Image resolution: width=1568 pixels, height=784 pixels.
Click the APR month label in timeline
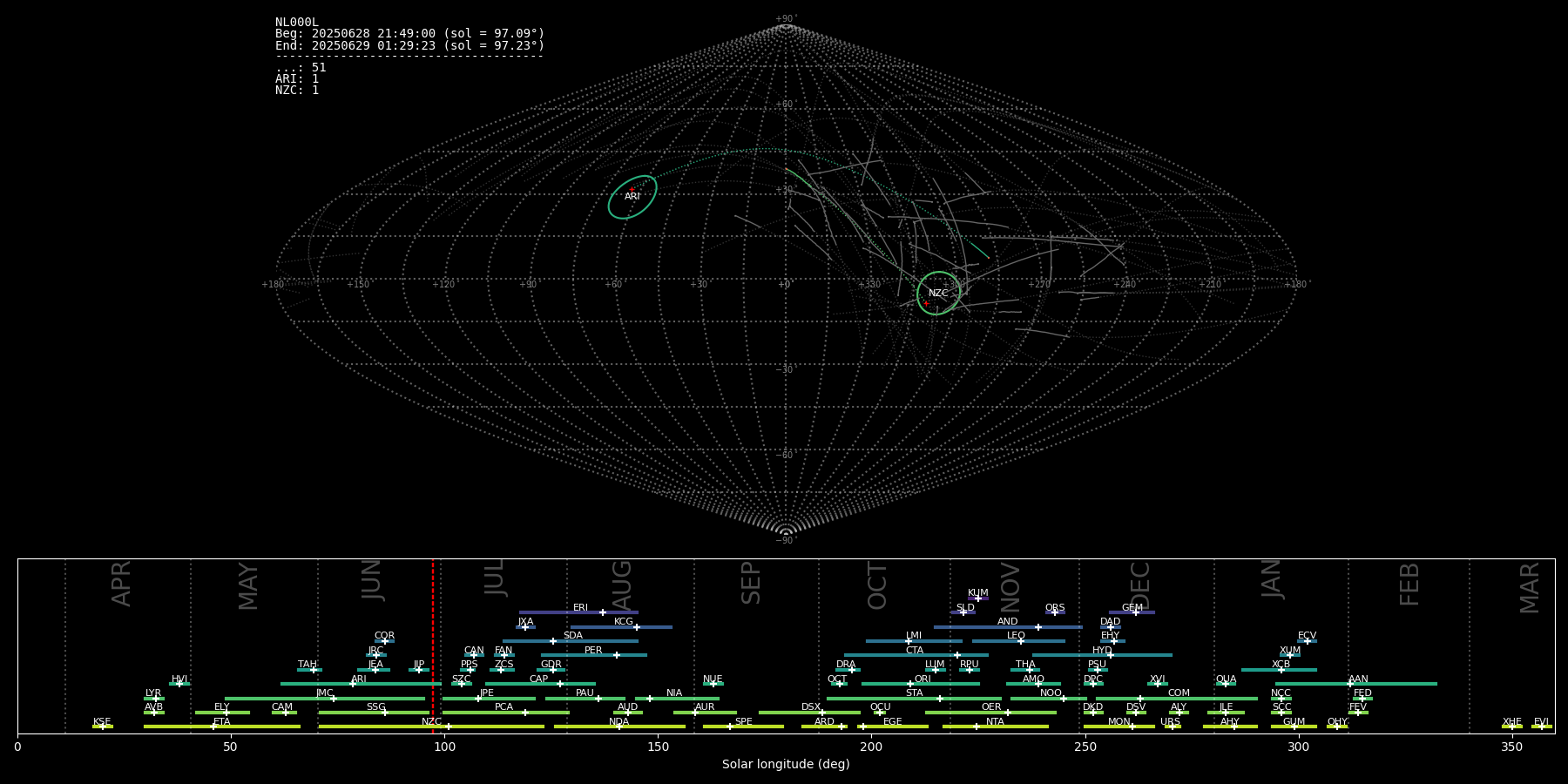click(122, 584)
